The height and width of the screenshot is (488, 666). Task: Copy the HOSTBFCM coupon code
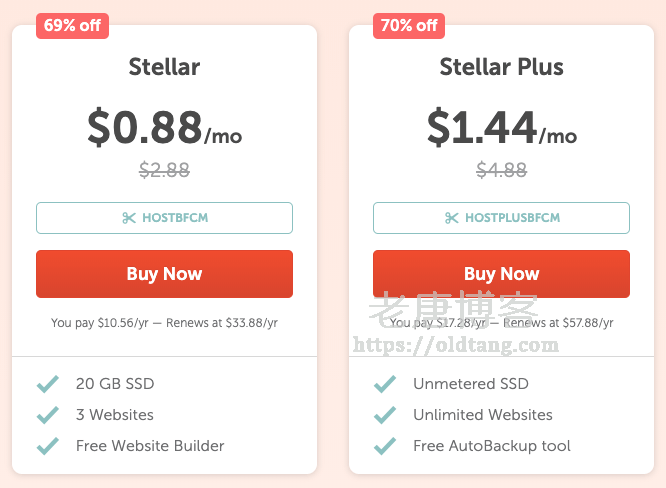(164, 218)
